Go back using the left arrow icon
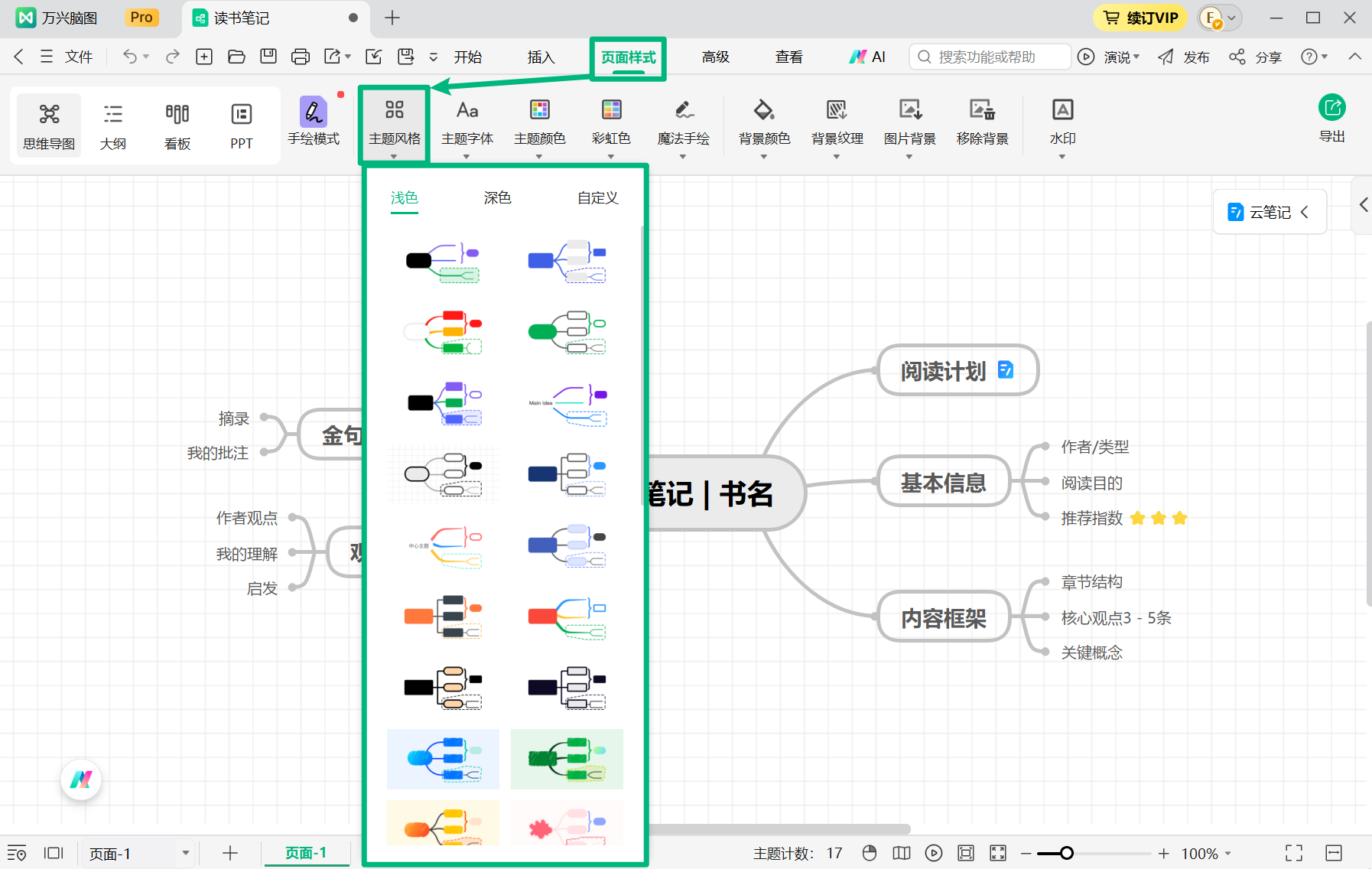Viewport: 1372px width, 869px height. tap(19, 57)
